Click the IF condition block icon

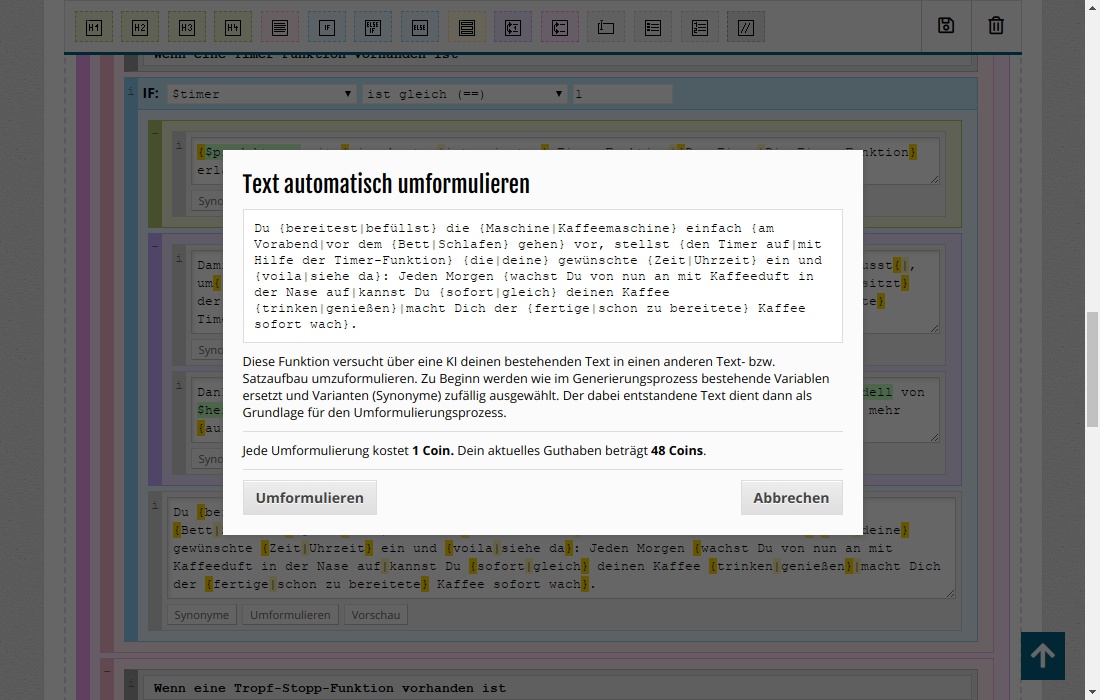tap(327, 28)
